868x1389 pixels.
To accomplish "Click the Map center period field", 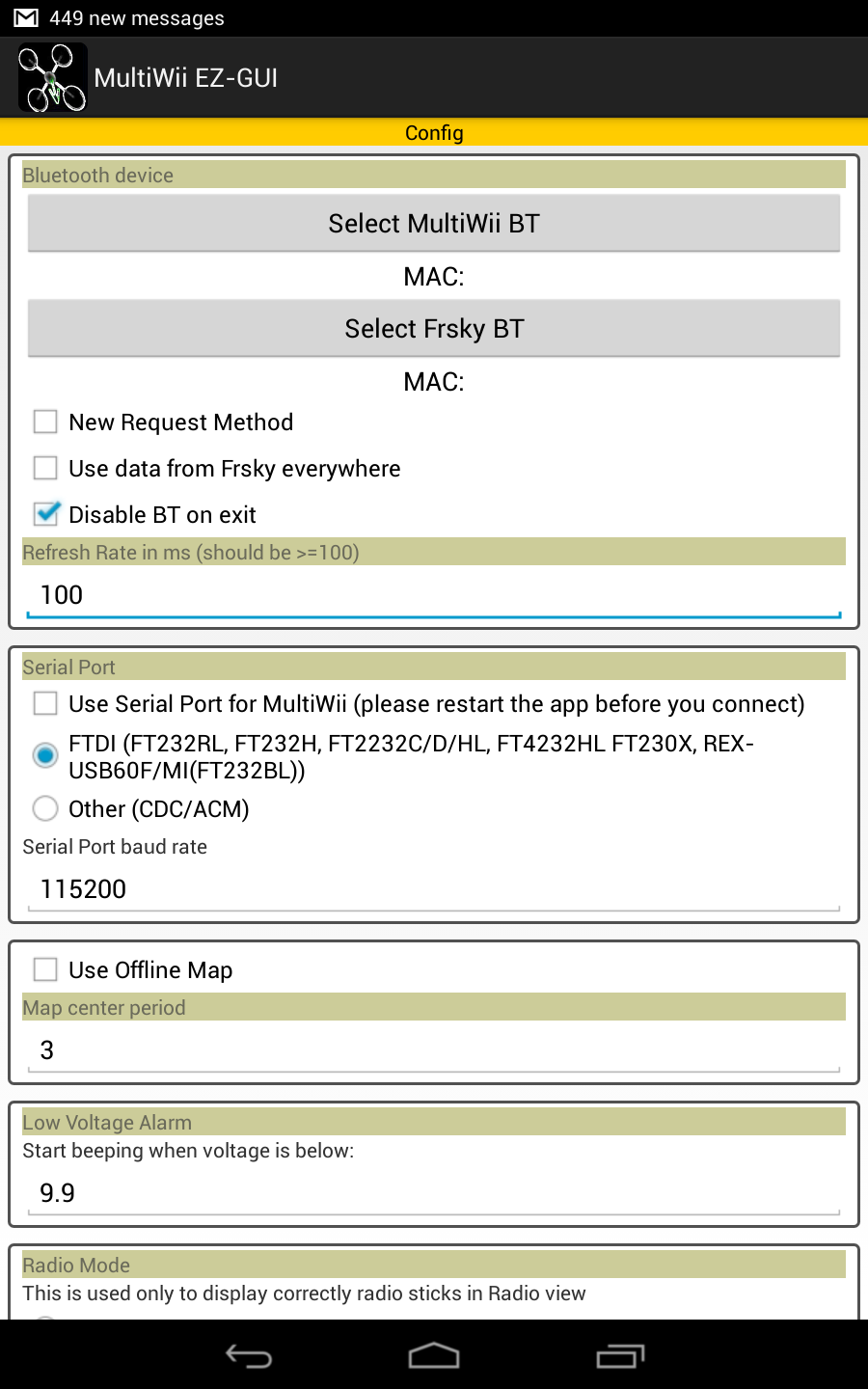I will point(434,1049).
